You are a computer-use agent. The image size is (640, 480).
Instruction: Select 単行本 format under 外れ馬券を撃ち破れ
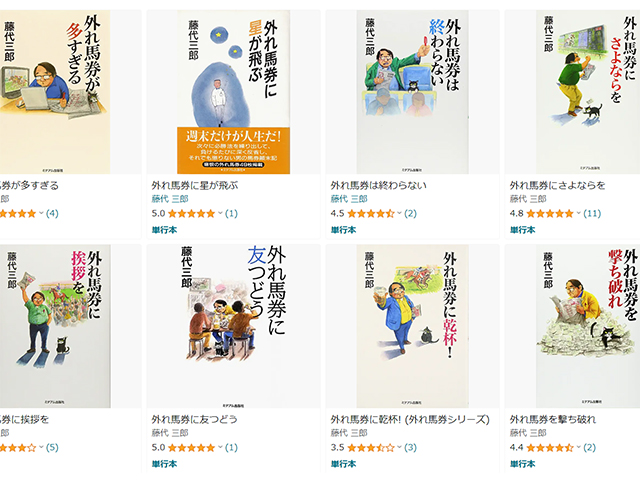coord(522,464)
